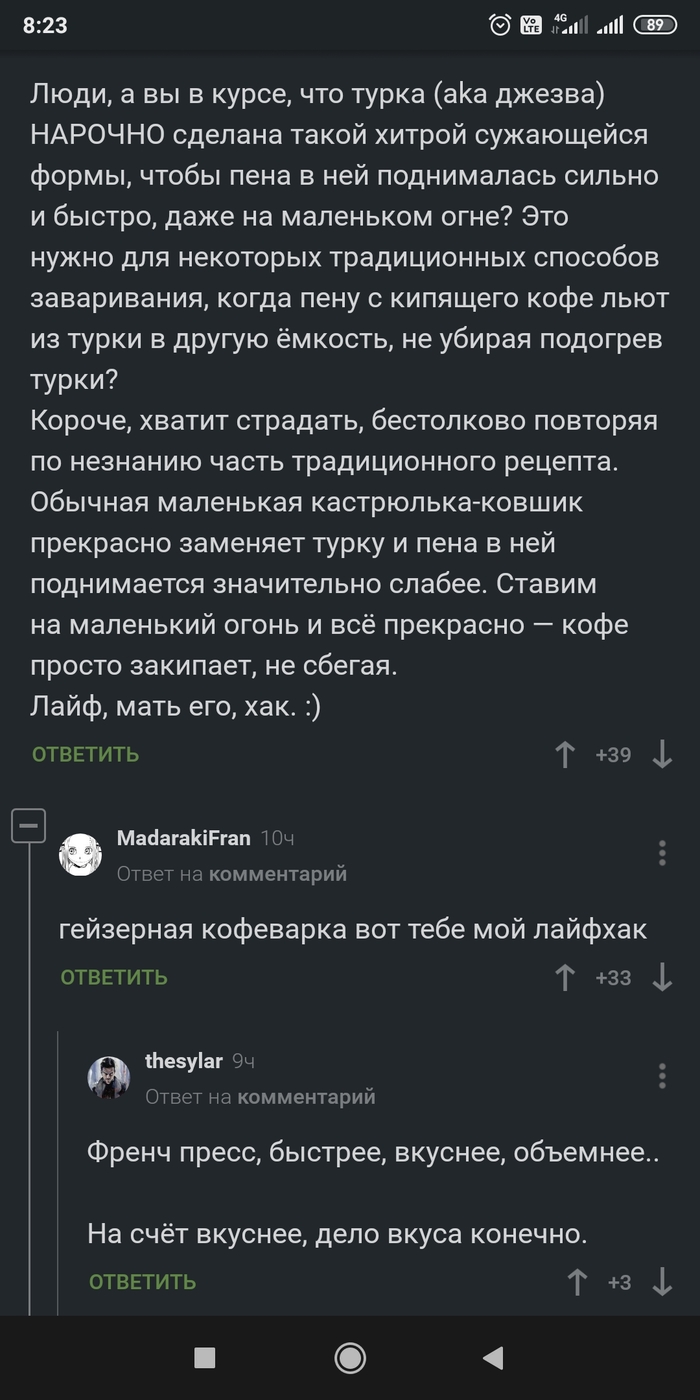Upvote MadarakiFran's гейзерная кофеварка comment
Screen dimensions: 700x1400
[x=565, y=977]
